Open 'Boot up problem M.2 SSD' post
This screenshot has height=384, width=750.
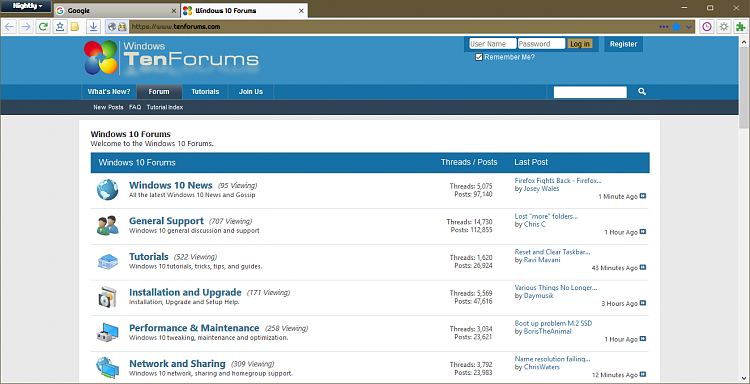pyautogui.click(x=553, y=323)
